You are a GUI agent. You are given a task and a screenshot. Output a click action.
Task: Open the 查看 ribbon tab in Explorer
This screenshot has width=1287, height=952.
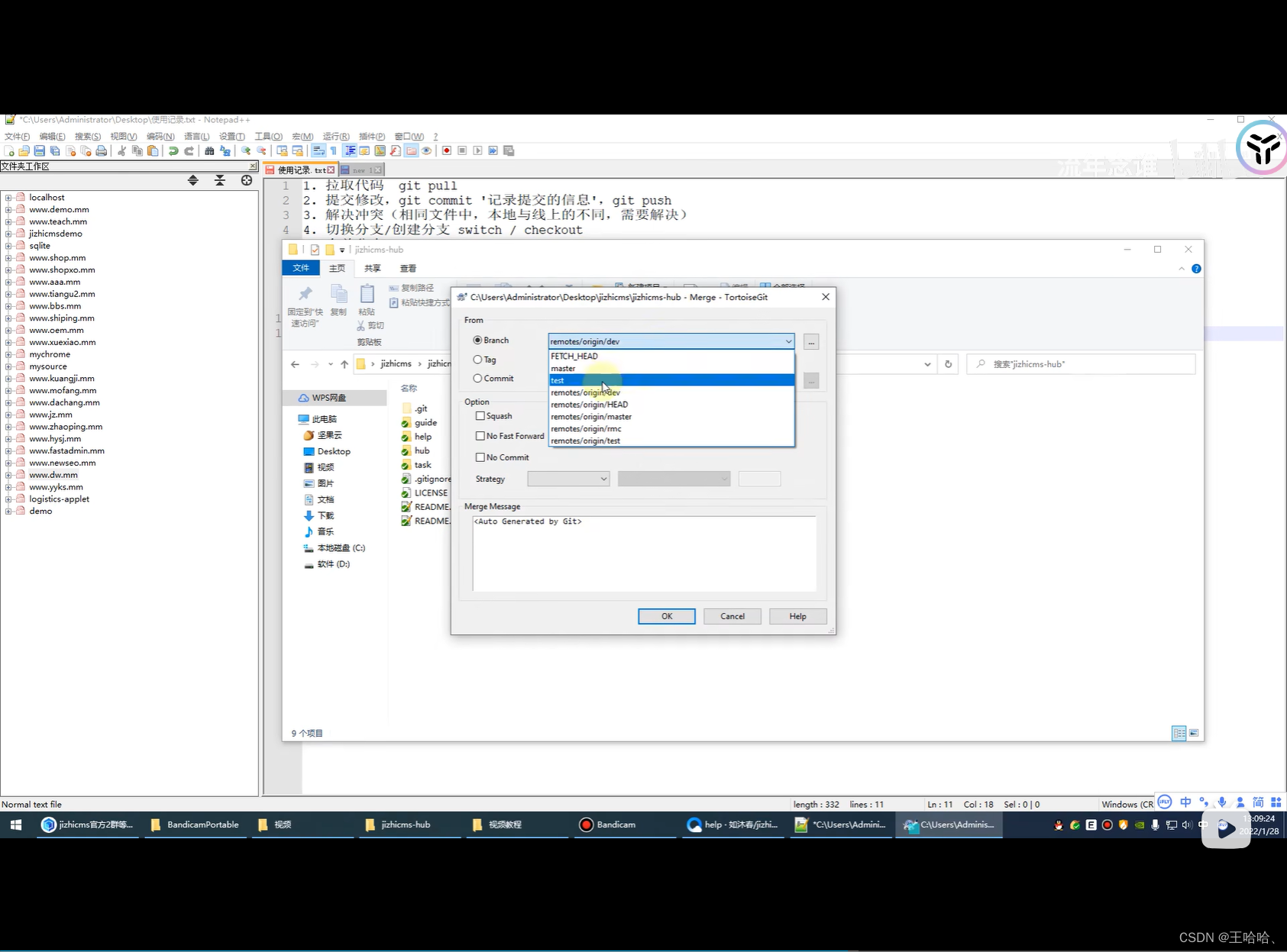coord(408,269)
